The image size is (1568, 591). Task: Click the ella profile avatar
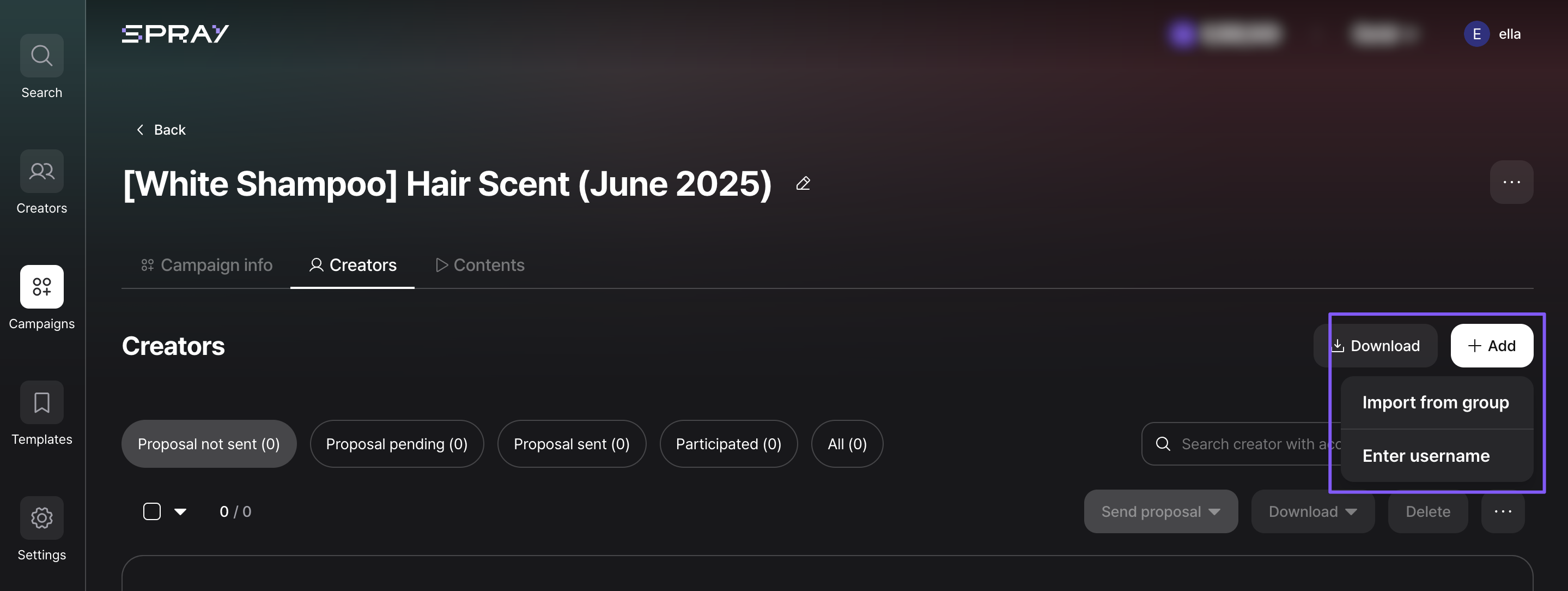point(1476,34)
